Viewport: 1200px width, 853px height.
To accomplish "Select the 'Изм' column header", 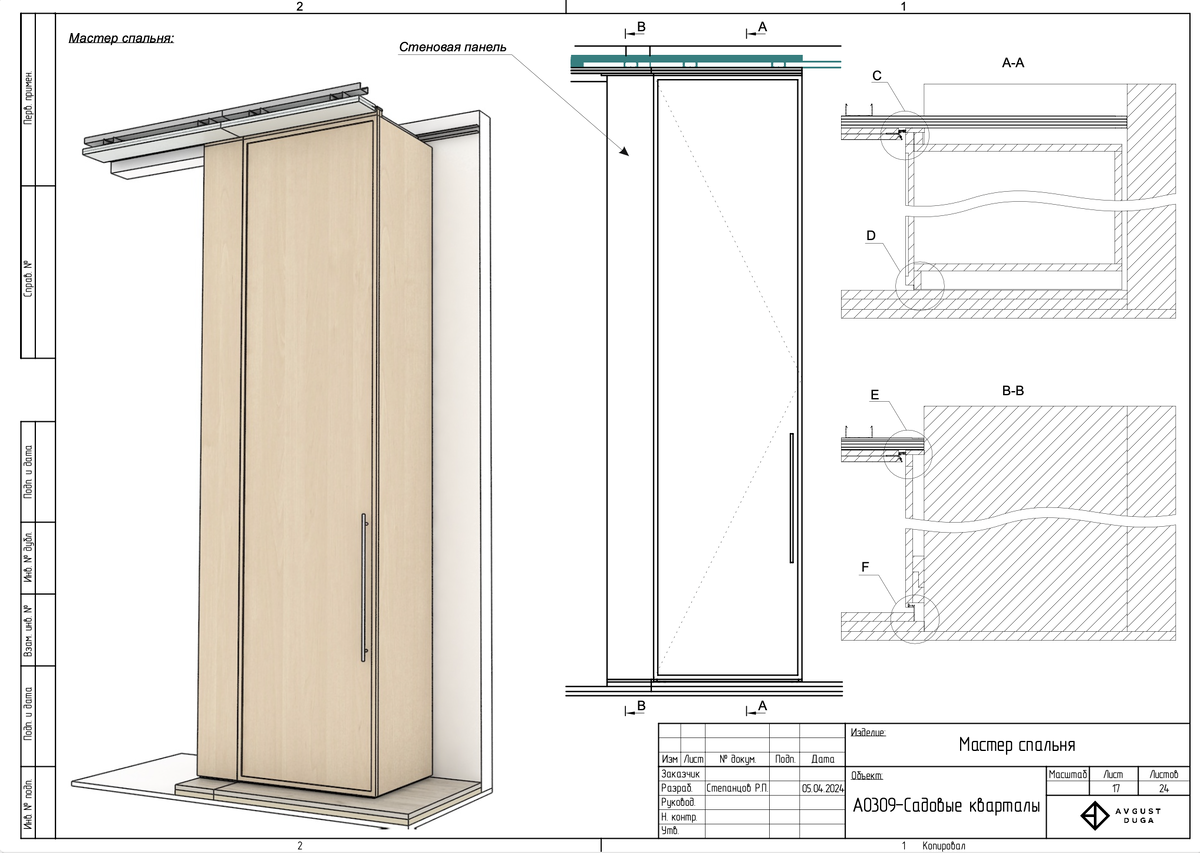I will (670, 760).
